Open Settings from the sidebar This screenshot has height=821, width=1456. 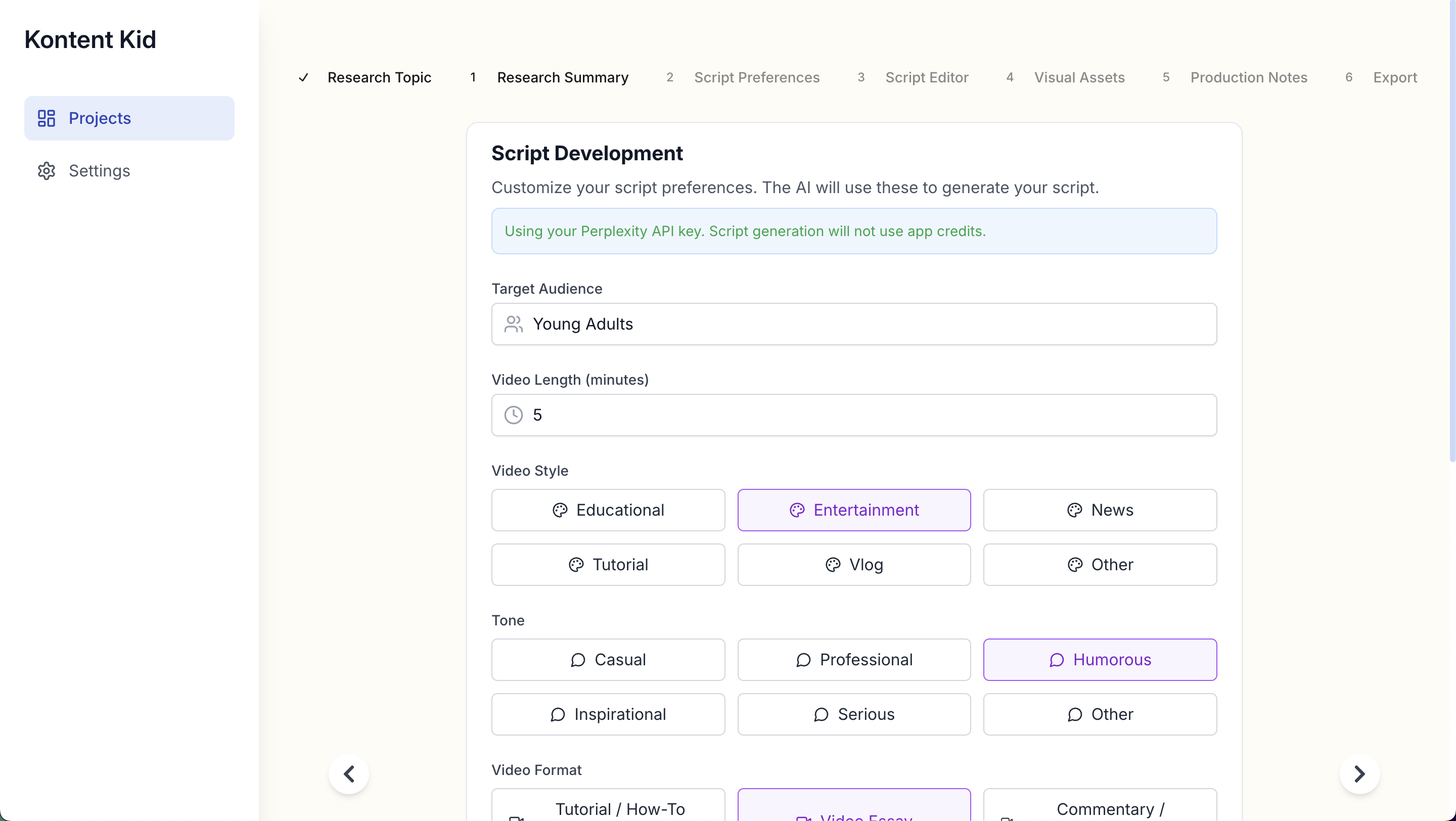point(100,171)
